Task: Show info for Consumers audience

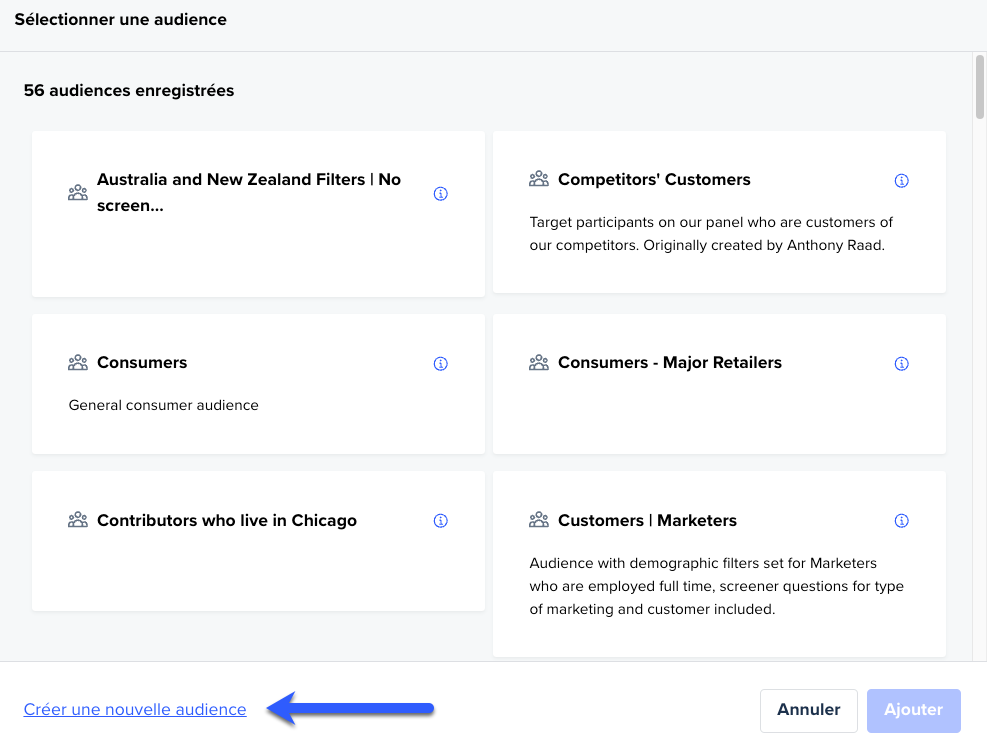Action: pos(440,364)
